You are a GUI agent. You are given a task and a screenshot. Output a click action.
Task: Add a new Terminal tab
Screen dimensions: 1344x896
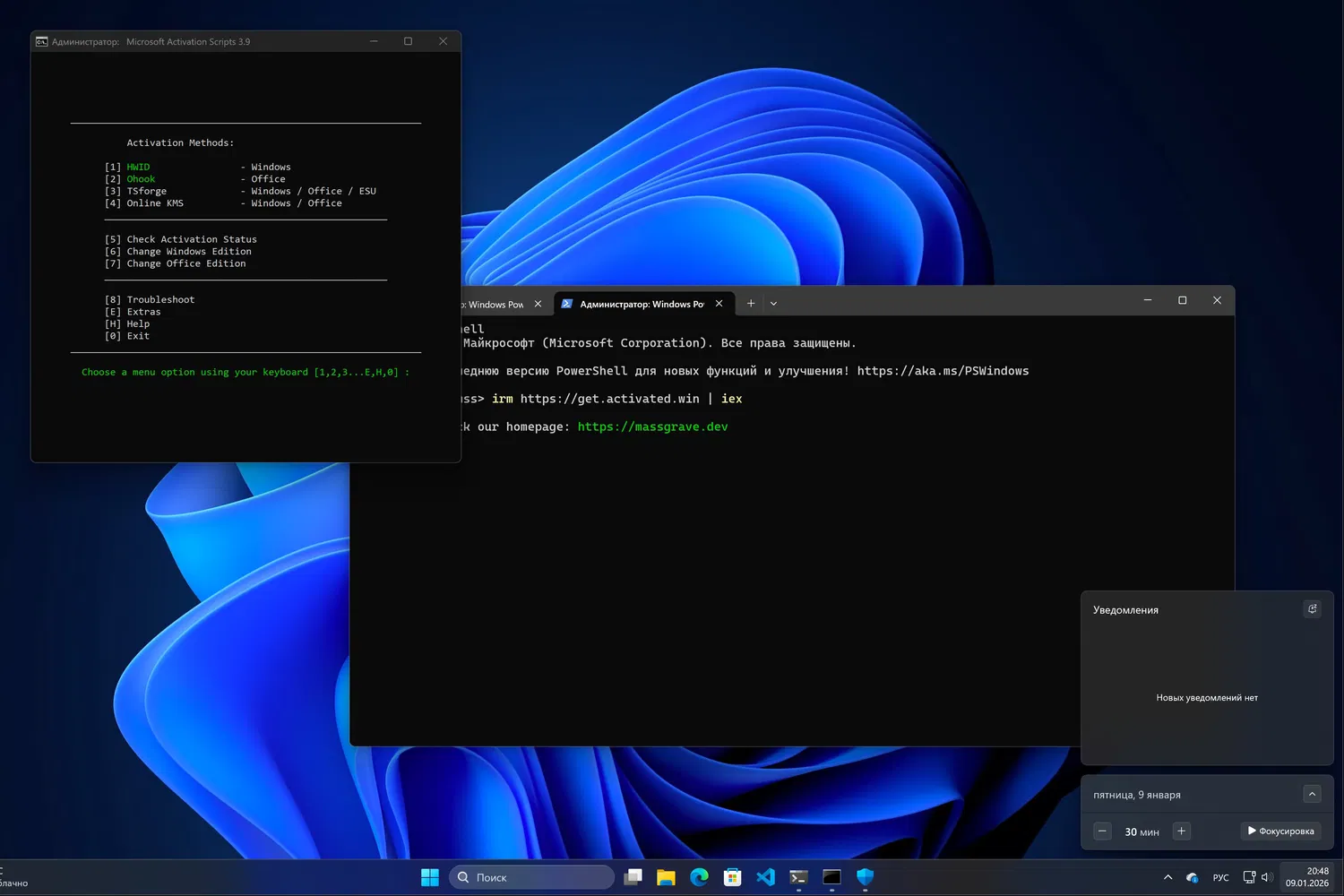tap(751, 304)
